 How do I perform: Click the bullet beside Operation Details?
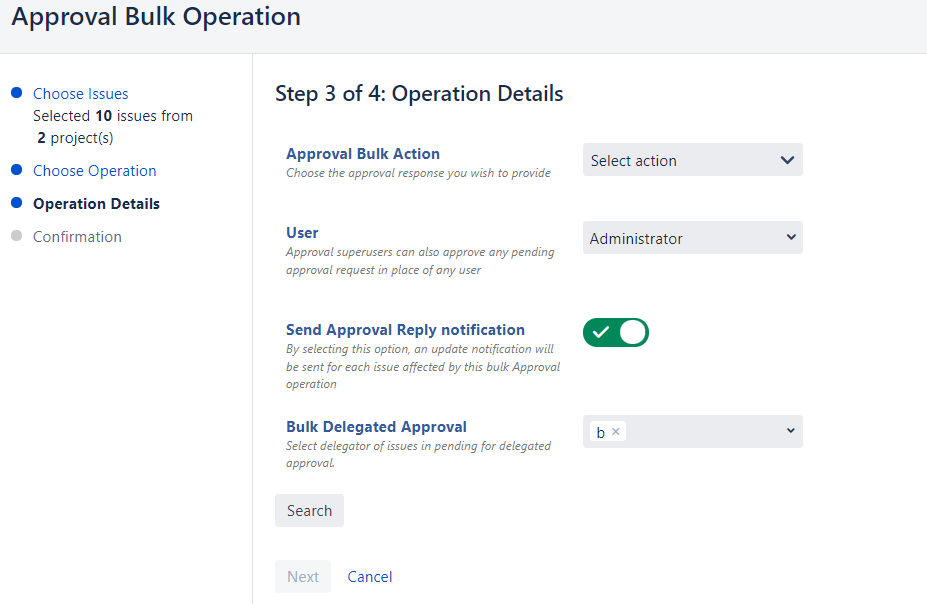(x=16, y=203)
